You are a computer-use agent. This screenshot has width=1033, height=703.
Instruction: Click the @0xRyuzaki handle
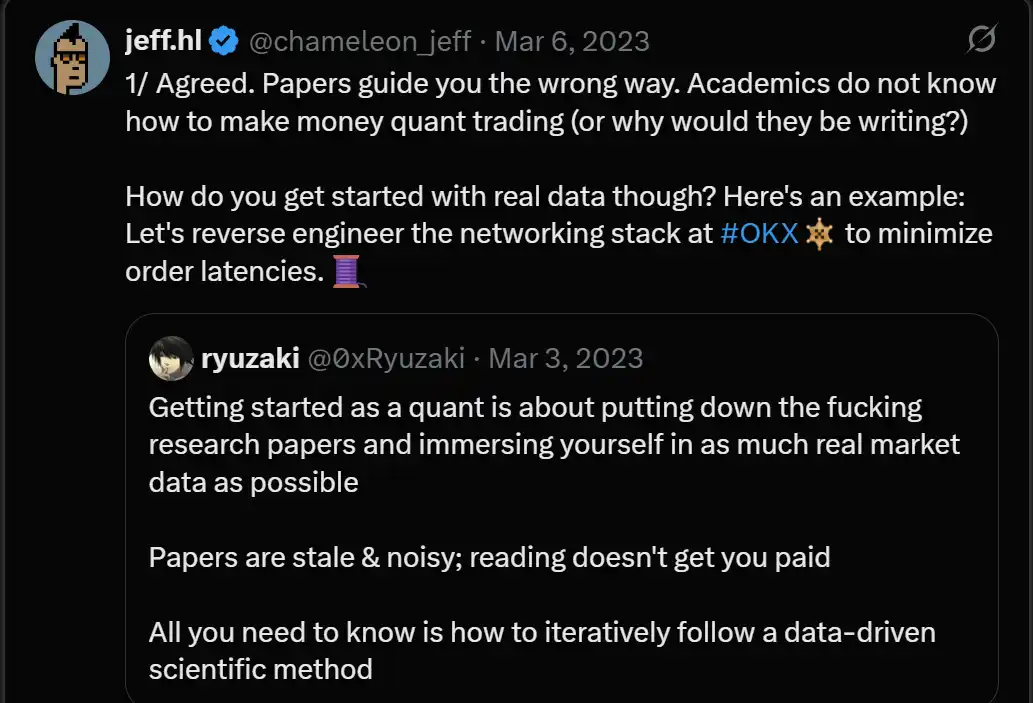(386, 358)
